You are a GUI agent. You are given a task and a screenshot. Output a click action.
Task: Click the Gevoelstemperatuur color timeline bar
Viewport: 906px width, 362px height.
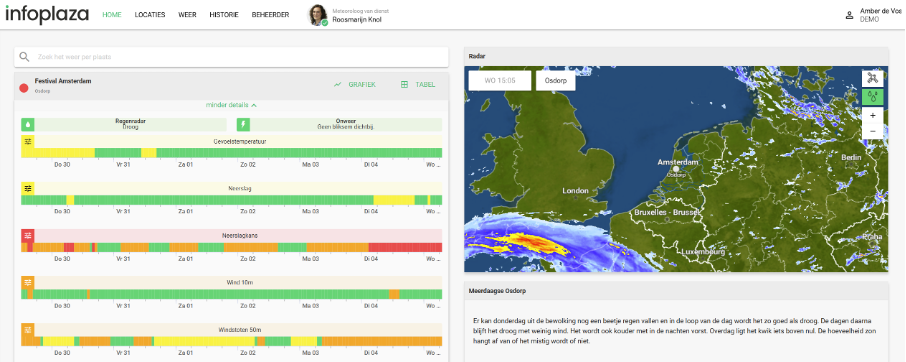(x=232, y=153)
